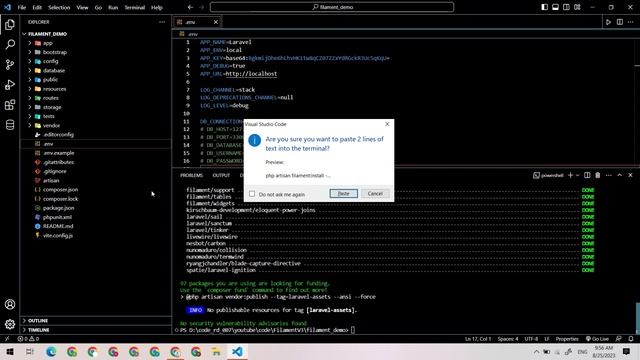Screen dimensions: 640x360
Task: Open the File menu
Action: pyautogui.click(x=22, y=7)
